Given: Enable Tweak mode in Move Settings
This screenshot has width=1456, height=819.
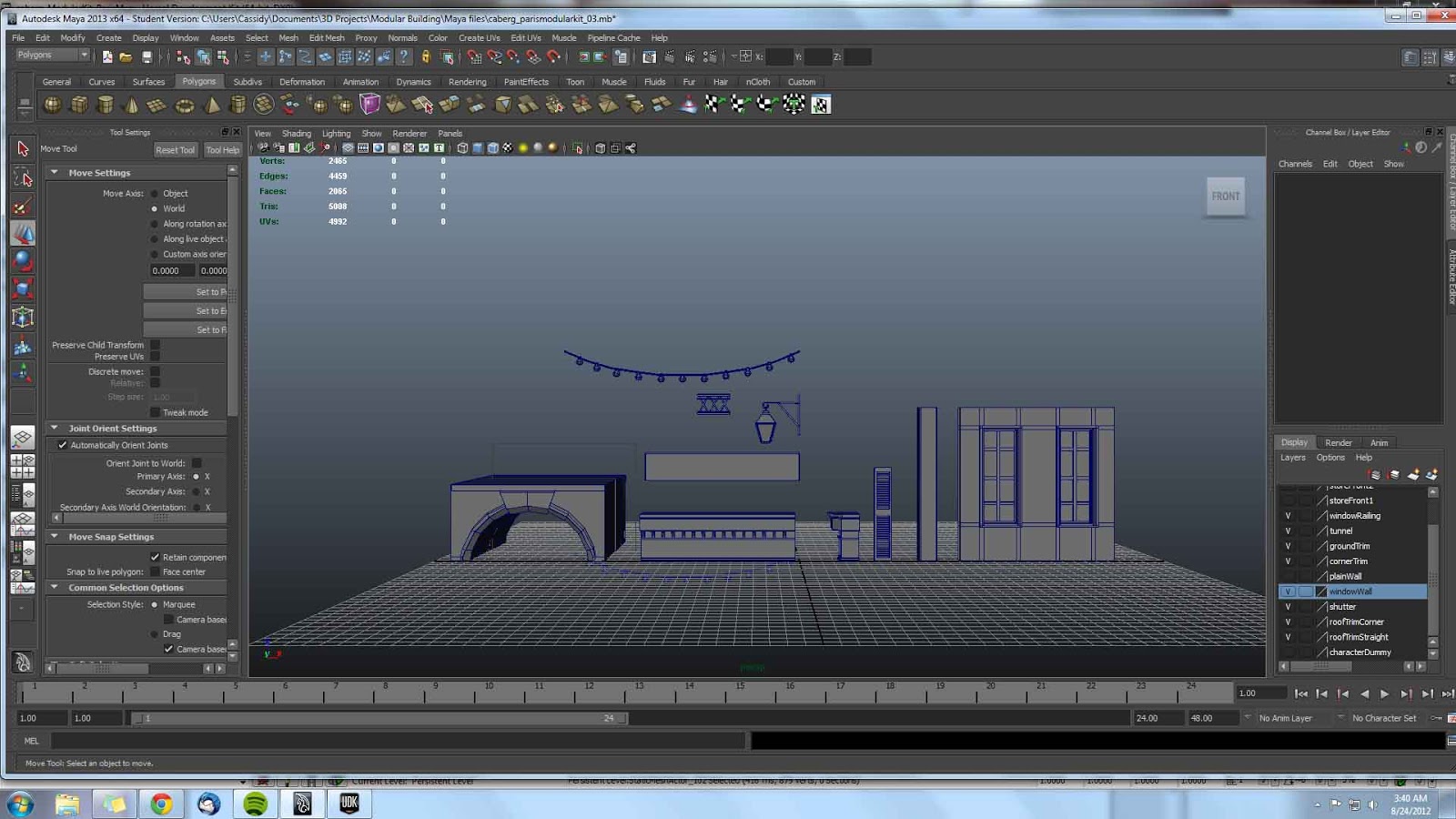Looking at the screenshot, I should click(157, 412).
